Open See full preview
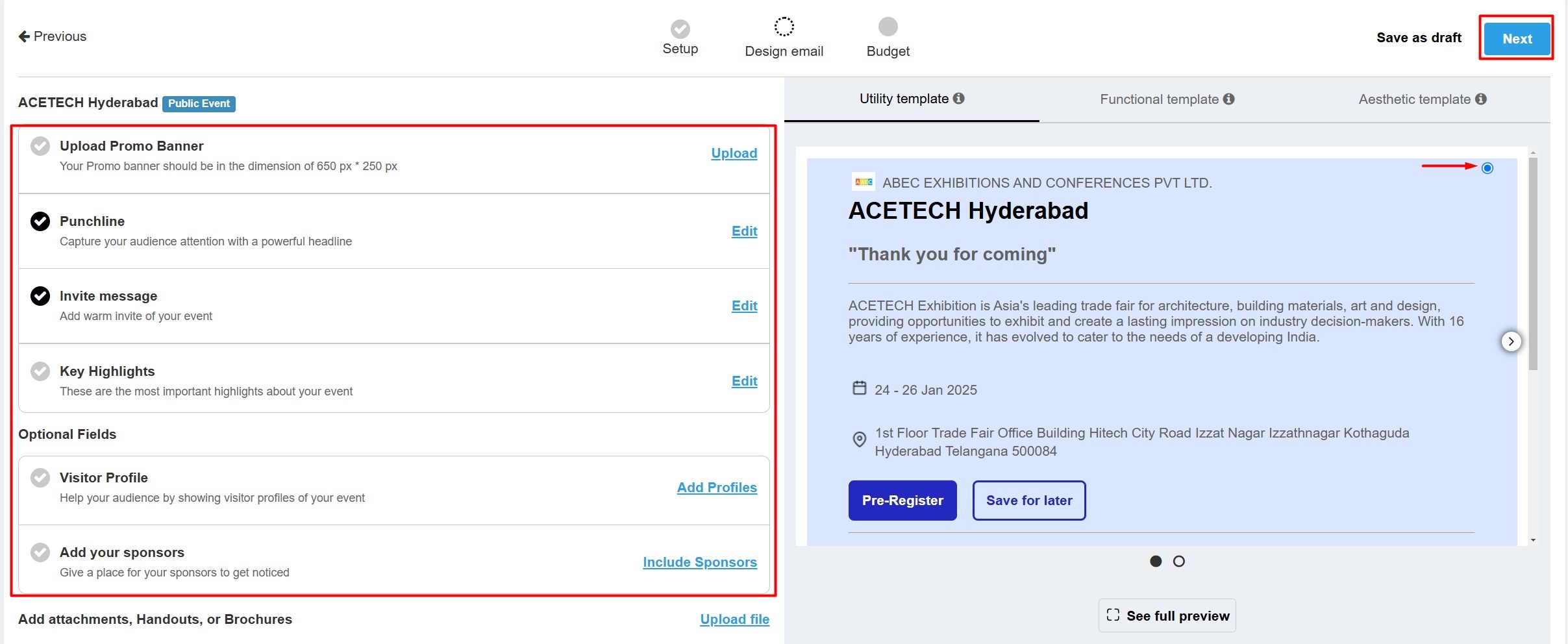Screen dimensions: 1568x644 [x=1167, y=615]
